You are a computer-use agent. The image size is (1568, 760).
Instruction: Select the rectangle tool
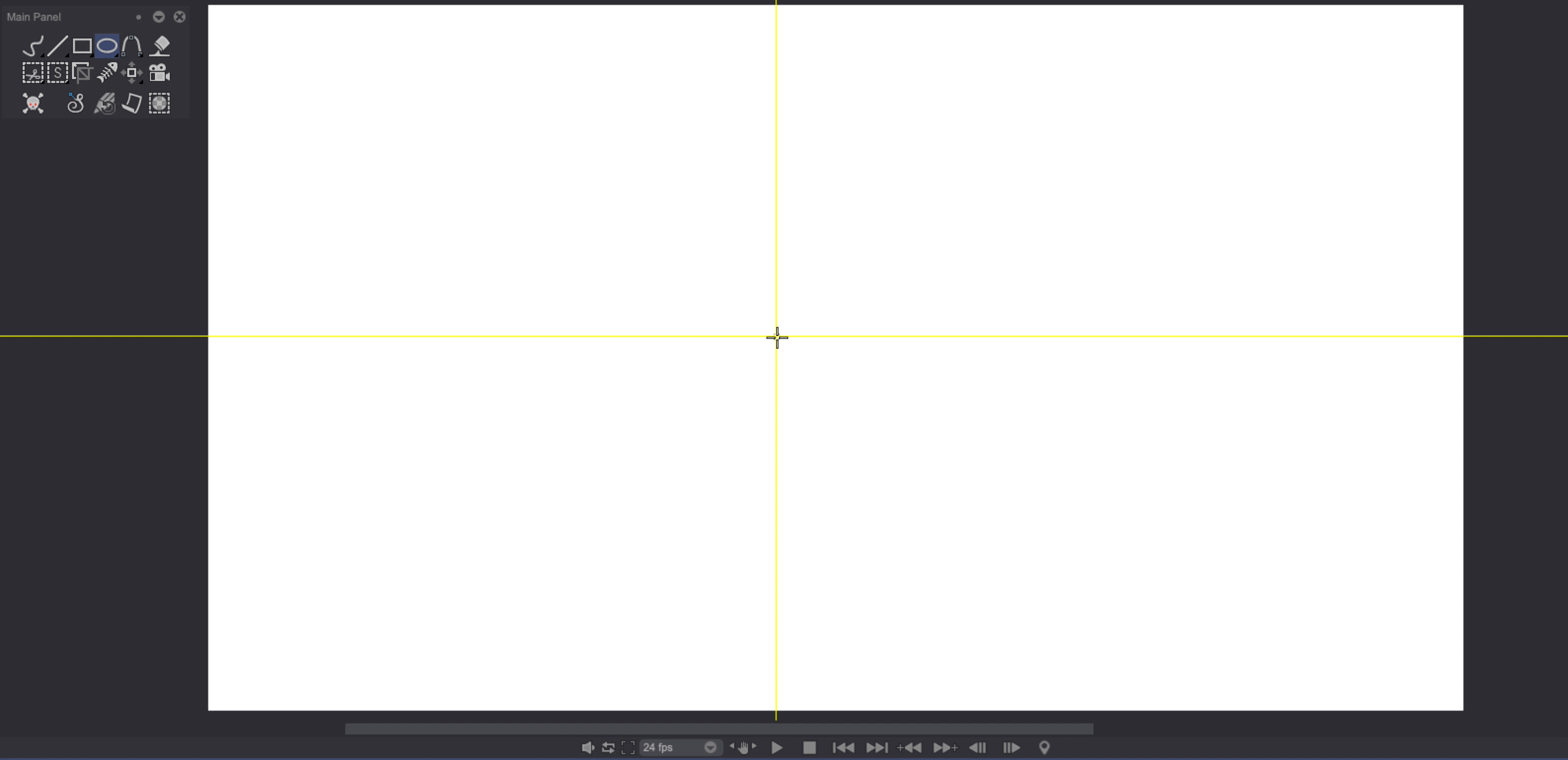(82, 46)
